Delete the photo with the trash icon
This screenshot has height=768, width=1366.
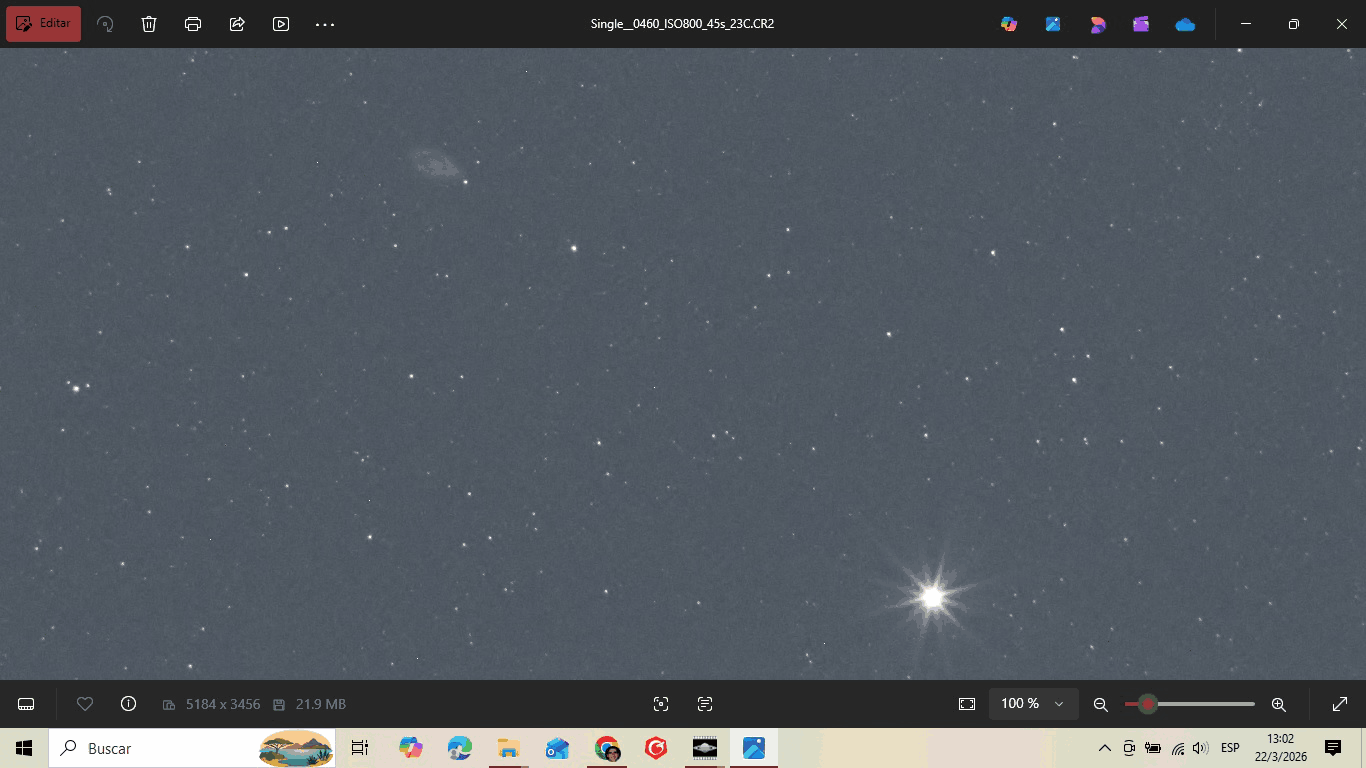pyautogui.click(x=149, y=24)
